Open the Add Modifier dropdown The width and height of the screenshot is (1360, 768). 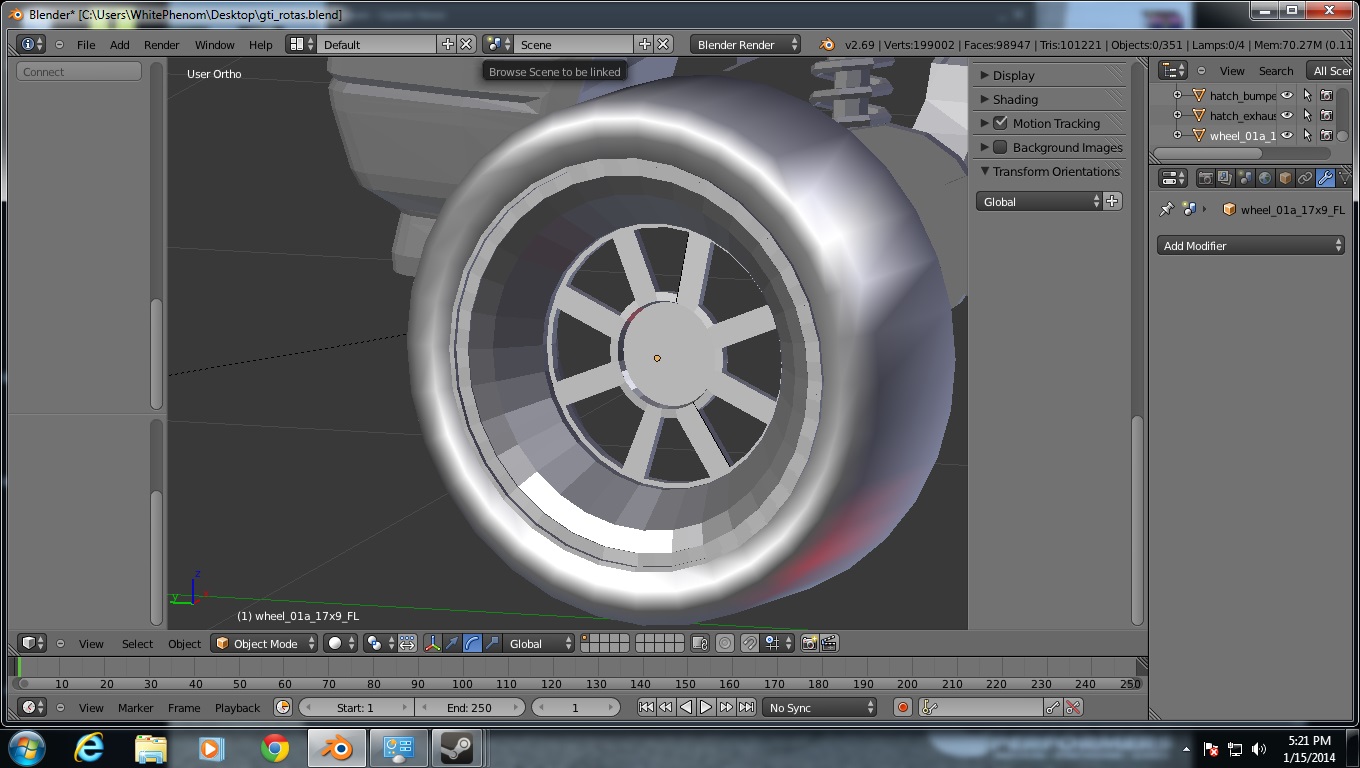tap(1252, 245)
